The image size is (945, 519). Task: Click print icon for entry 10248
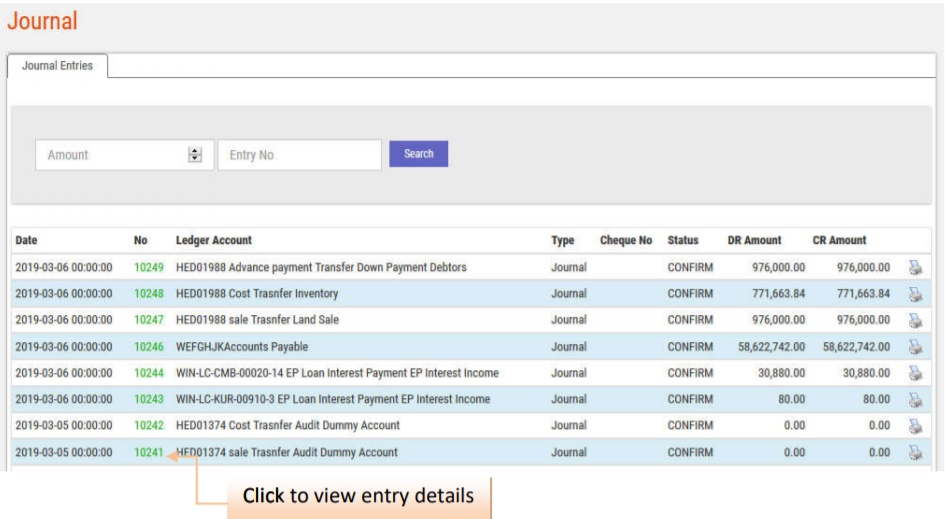[914, 294]
